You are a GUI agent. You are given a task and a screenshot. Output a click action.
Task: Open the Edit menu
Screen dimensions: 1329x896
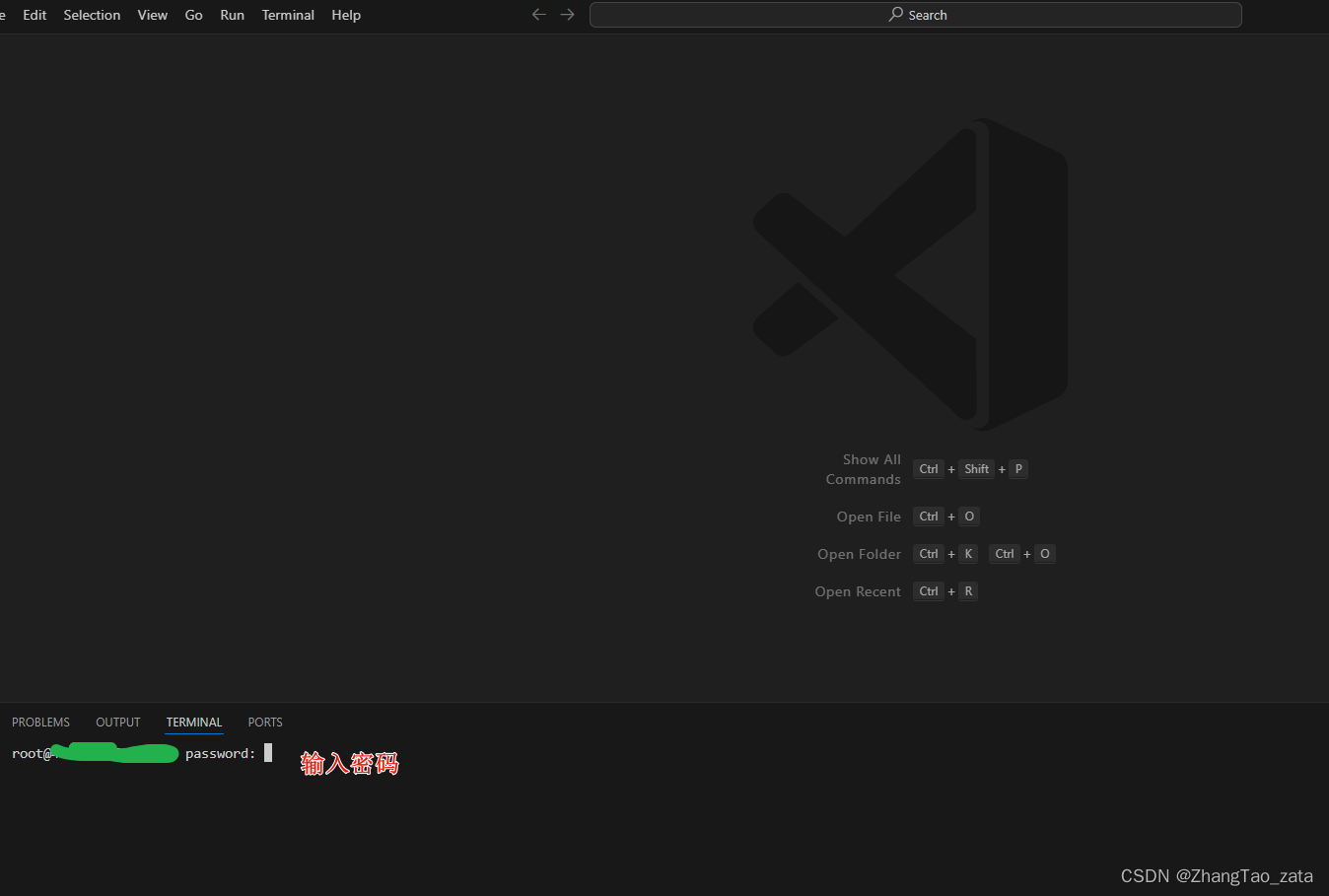pyautogui.click(x=35, y=15)
